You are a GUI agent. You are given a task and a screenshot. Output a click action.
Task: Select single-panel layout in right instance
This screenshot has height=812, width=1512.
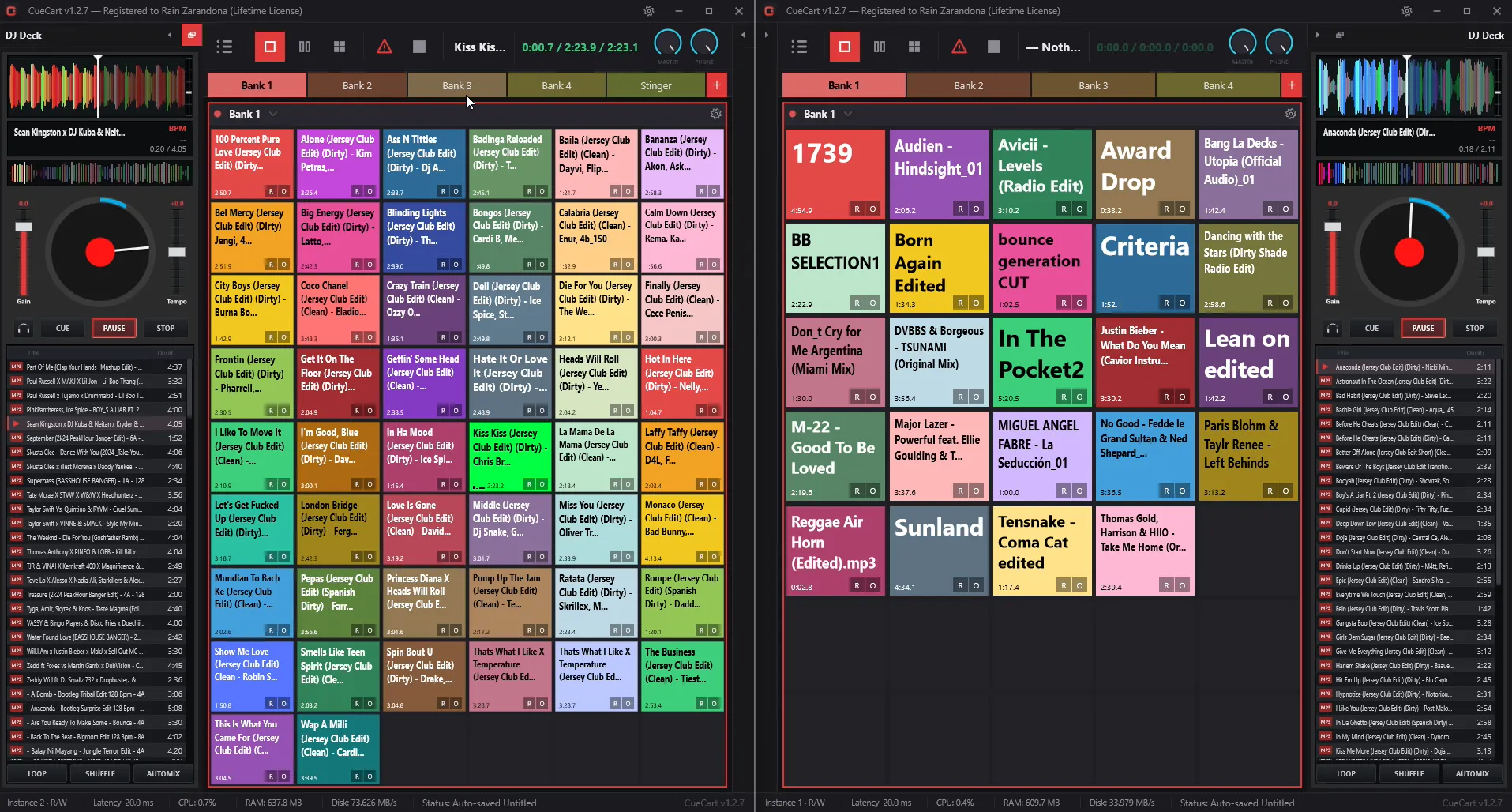844,47
